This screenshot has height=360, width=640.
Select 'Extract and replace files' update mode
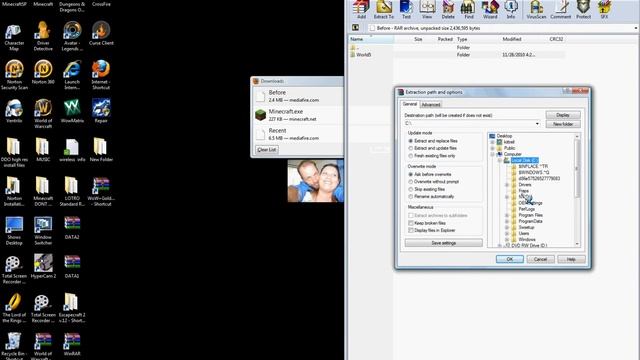click(x=433, y=141)
